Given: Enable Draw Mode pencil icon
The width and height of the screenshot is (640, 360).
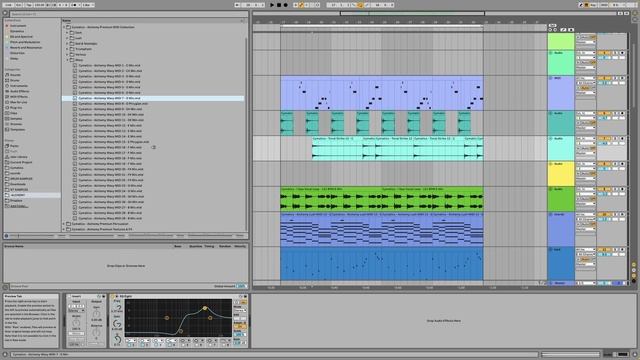Looking at the screenshot, I should click(581, 5).
